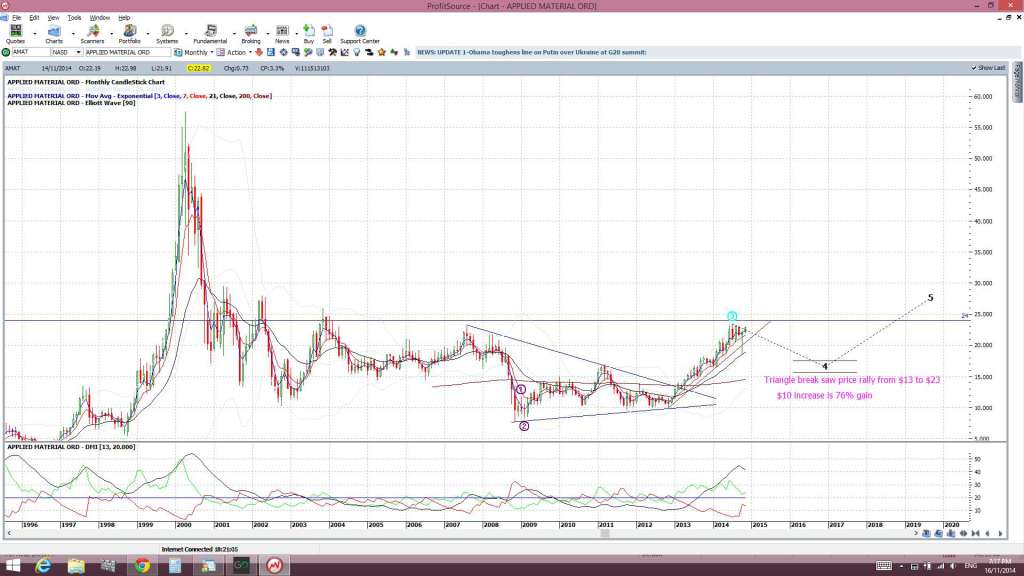Open File Explorer from the taskbar
1024x576 pixels.
tap(76, 566)
